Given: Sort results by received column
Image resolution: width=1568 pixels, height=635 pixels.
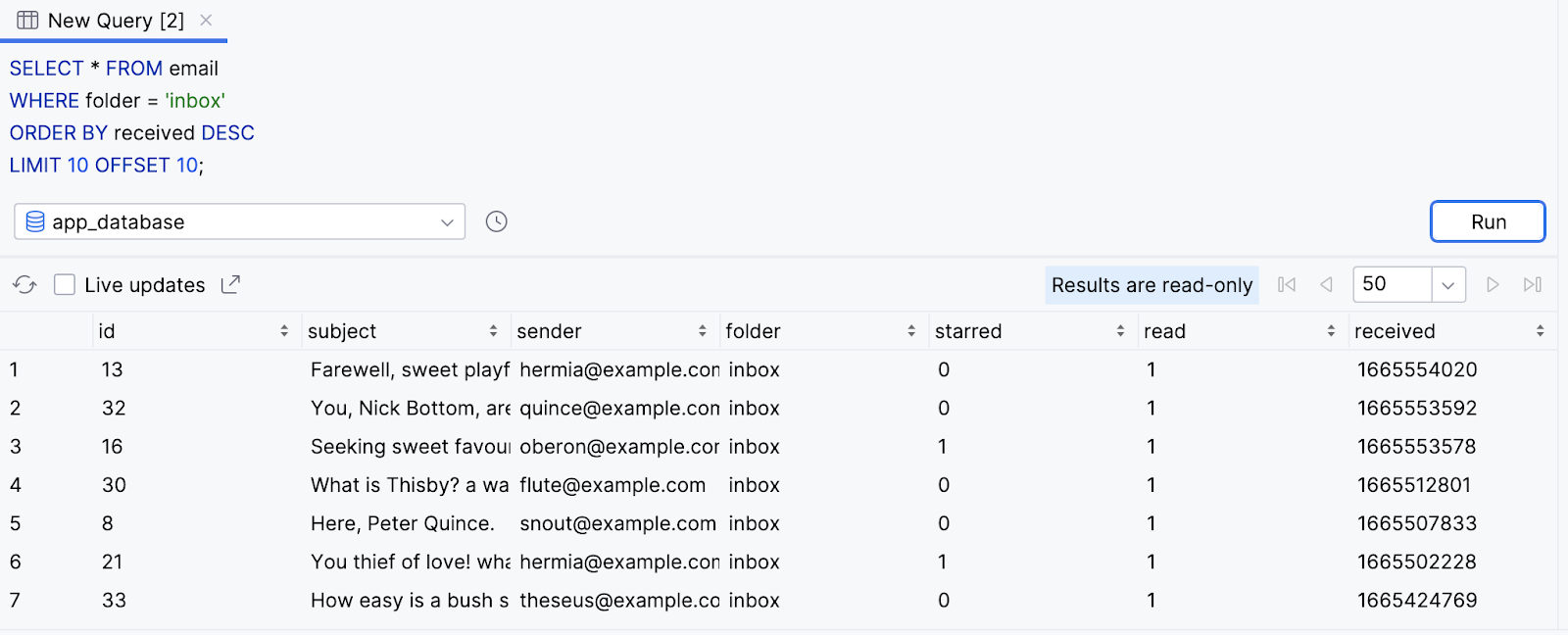Looking at the screenshot, I should click(x=1540, y=331).
